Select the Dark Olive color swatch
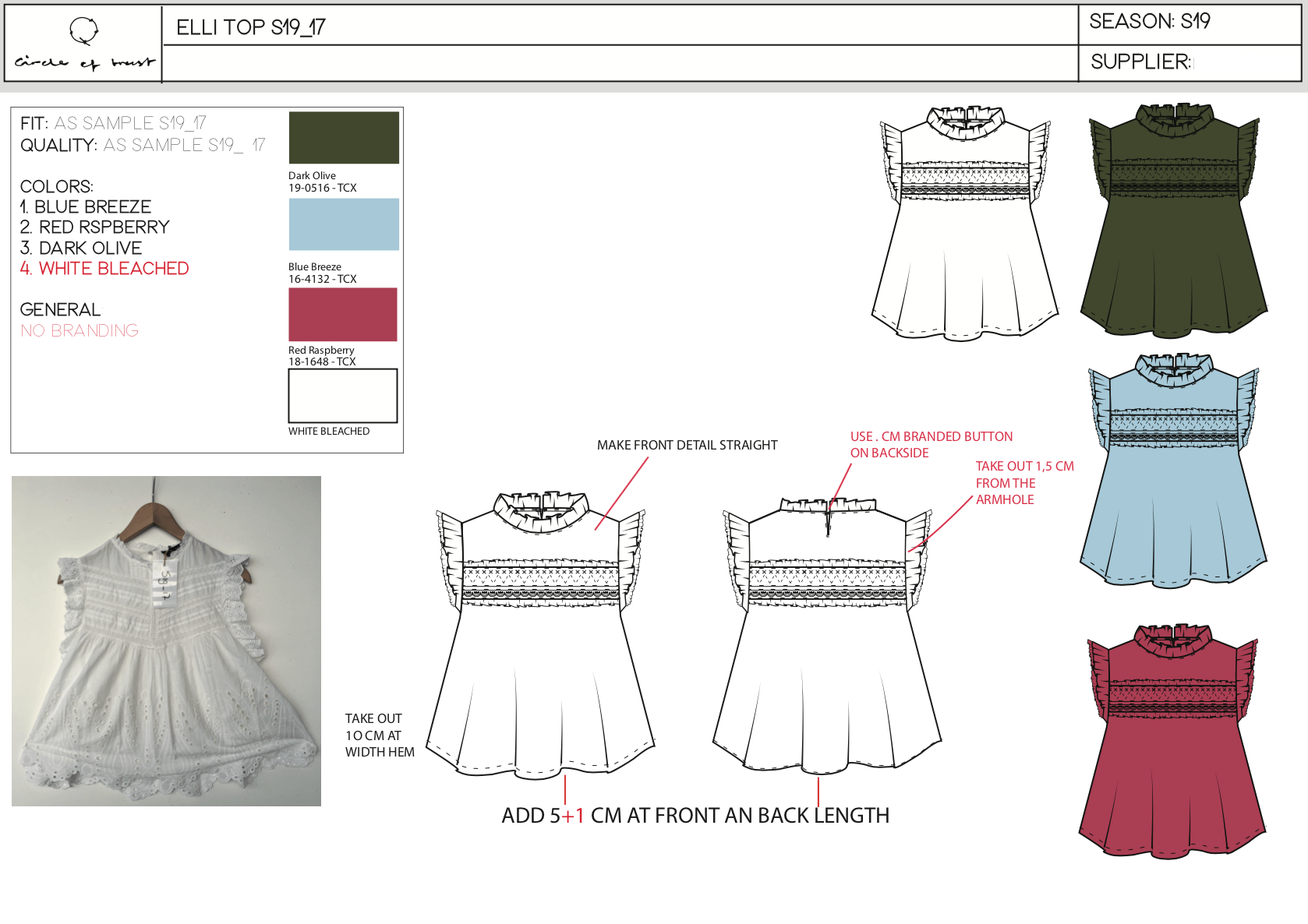 tap(344, 138)
